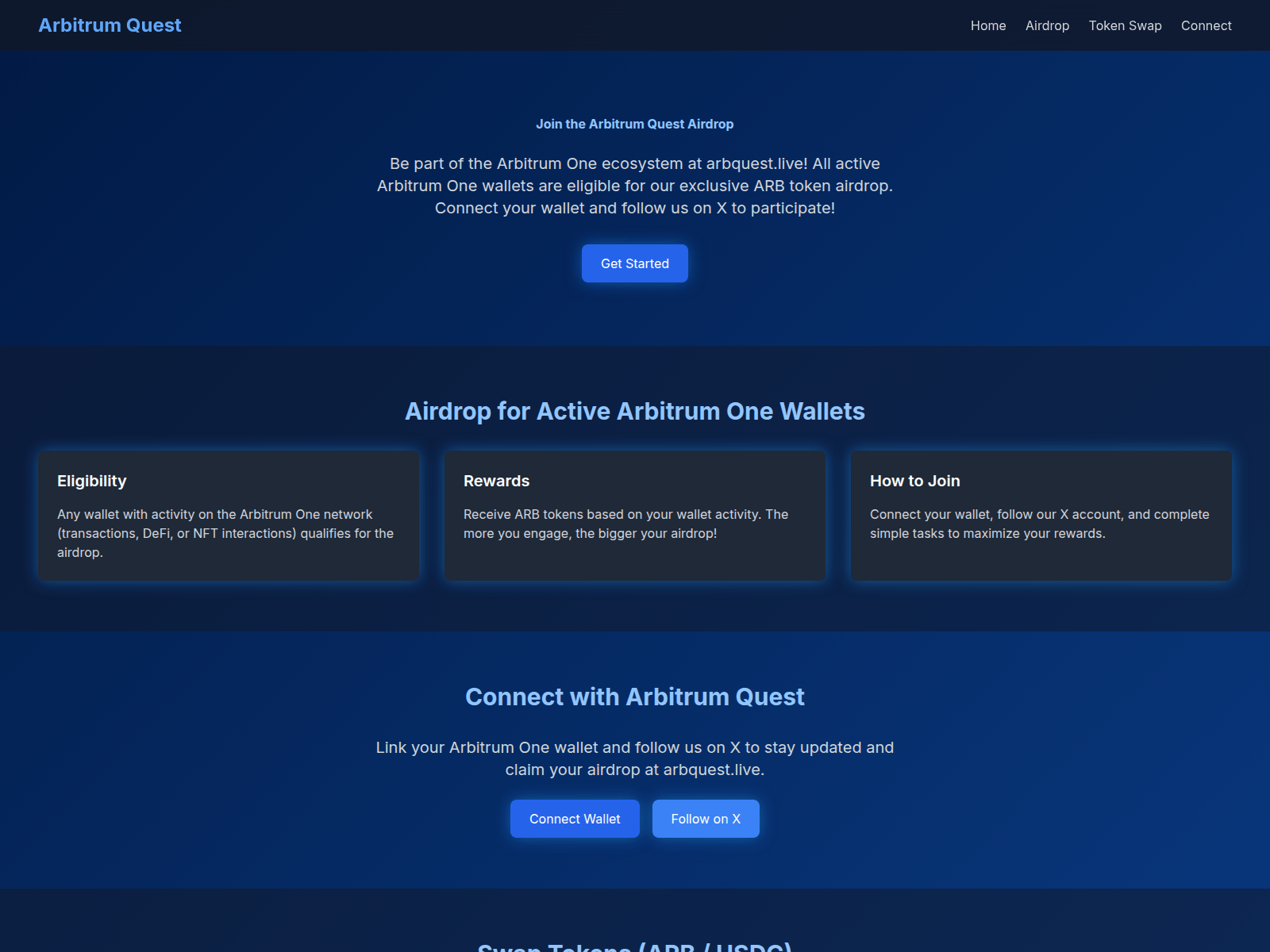
Task: Click the Get Started button
Action: (x=634, y=263)
